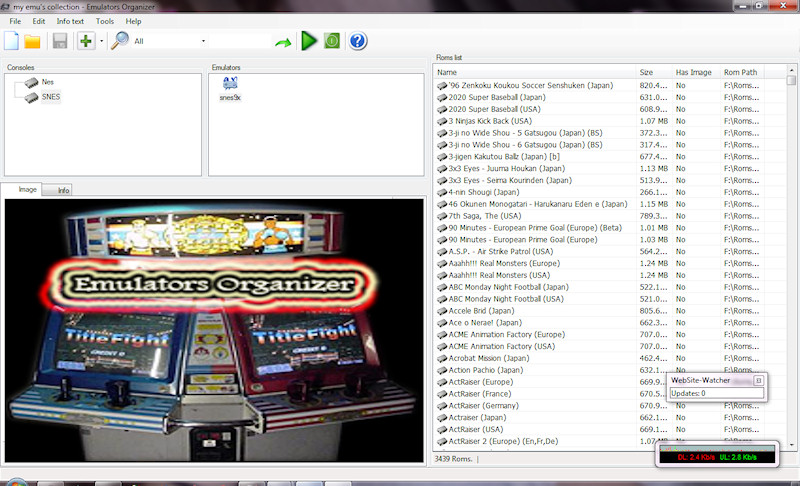
Task: Click the green plus Add icon
Action: [x=86, y=41]
